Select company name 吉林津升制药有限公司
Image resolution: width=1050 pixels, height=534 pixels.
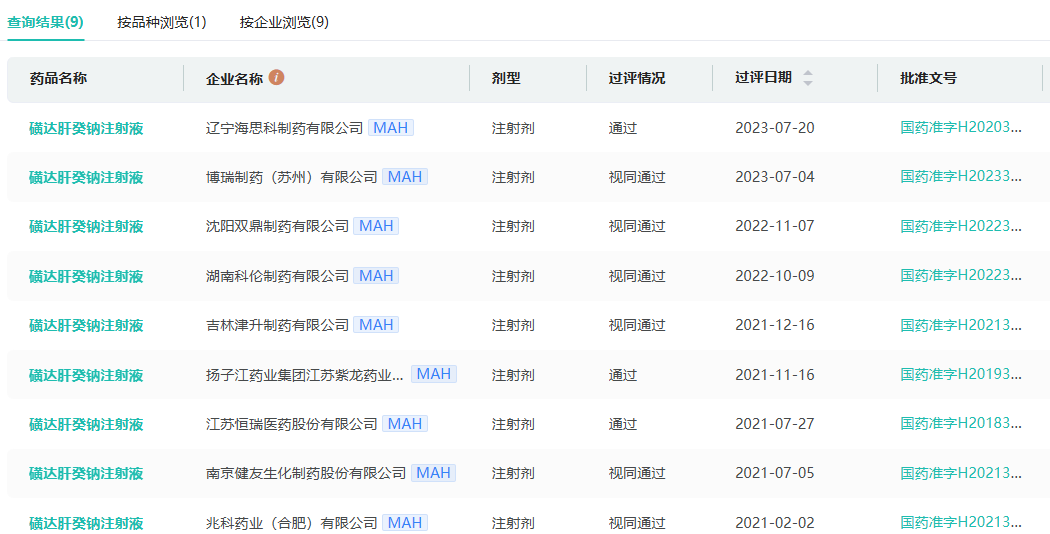click(278, 326)
